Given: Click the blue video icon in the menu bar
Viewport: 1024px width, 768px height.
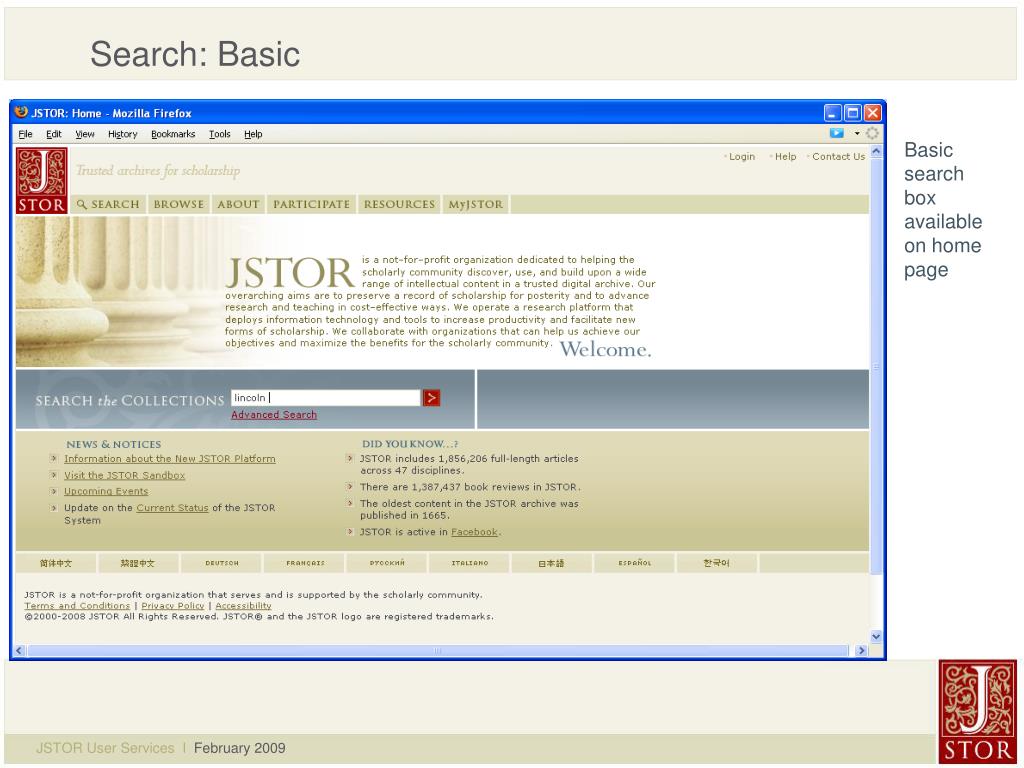Looking at the screenshot, I should tap(837, 133).
